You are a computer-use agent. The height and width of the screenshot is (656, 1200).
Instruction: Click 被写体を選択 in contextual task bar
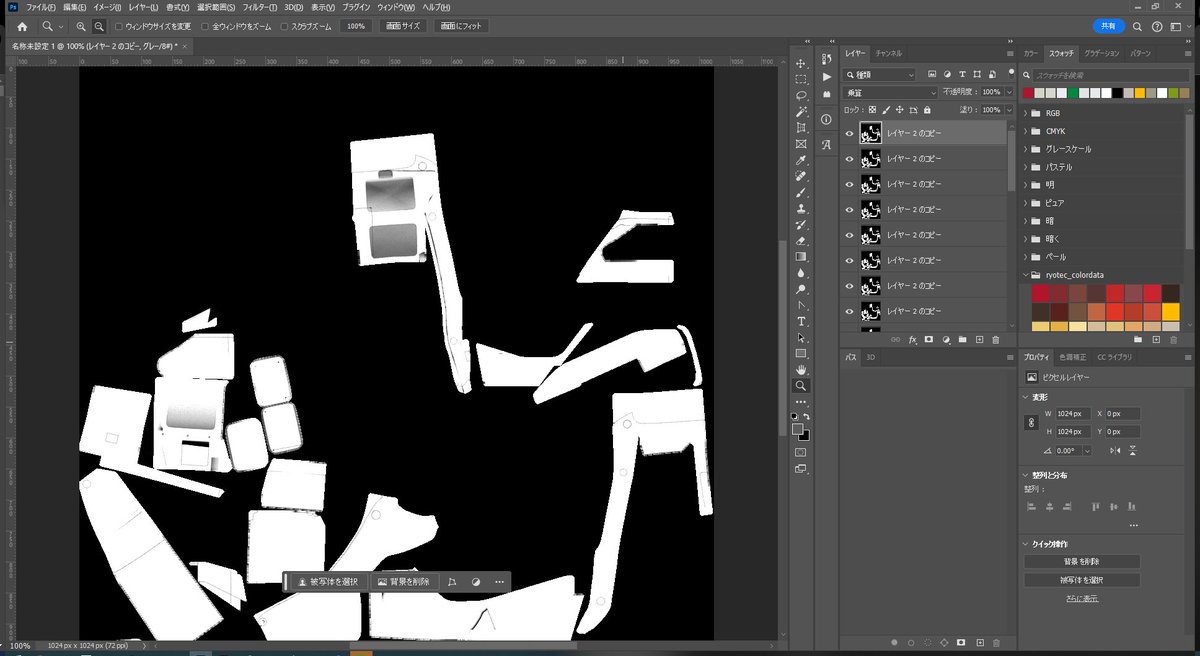coord(329,581)
